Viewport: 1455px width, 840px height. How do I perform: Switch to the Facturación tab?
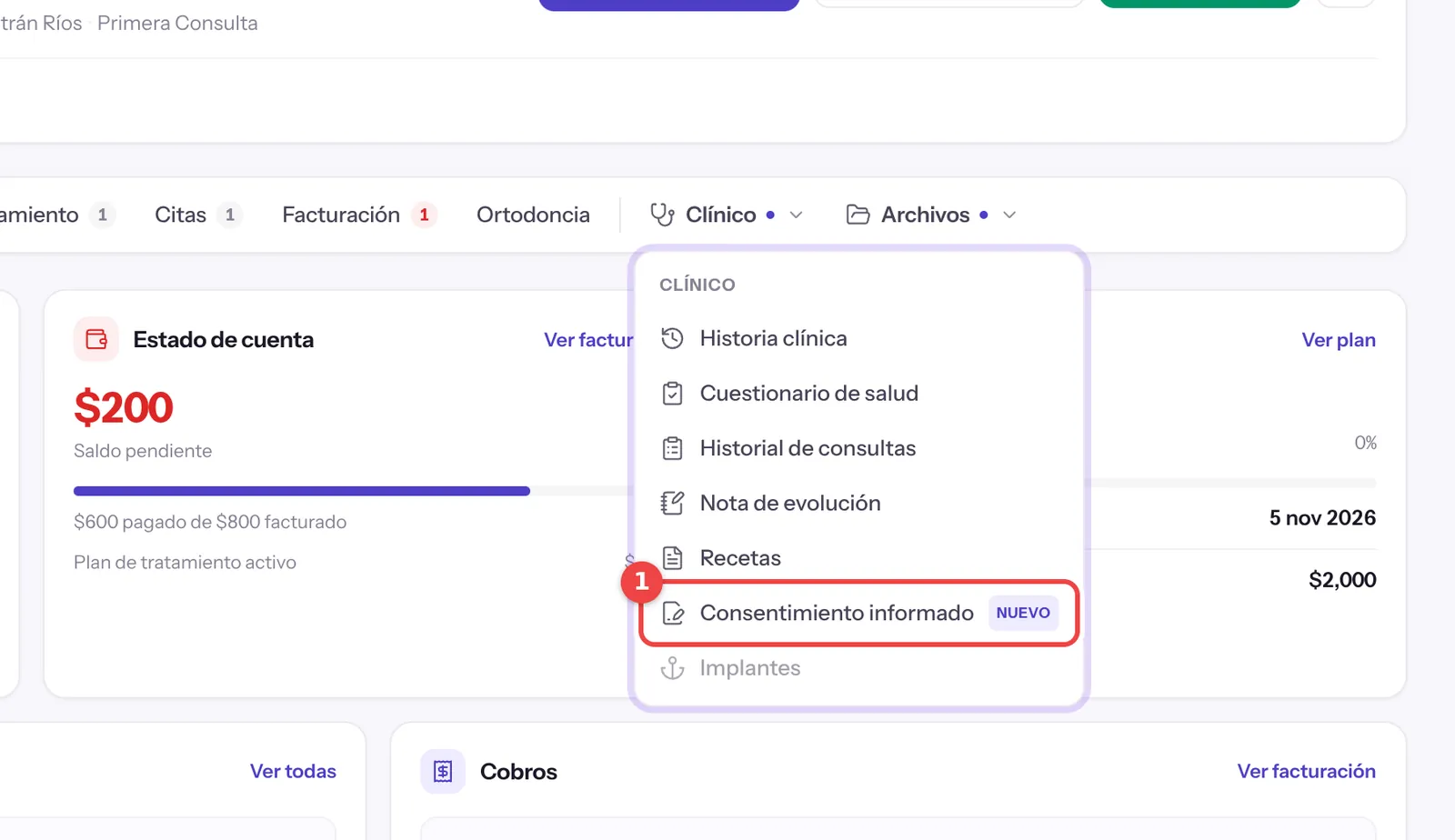(x=359, y=215)
